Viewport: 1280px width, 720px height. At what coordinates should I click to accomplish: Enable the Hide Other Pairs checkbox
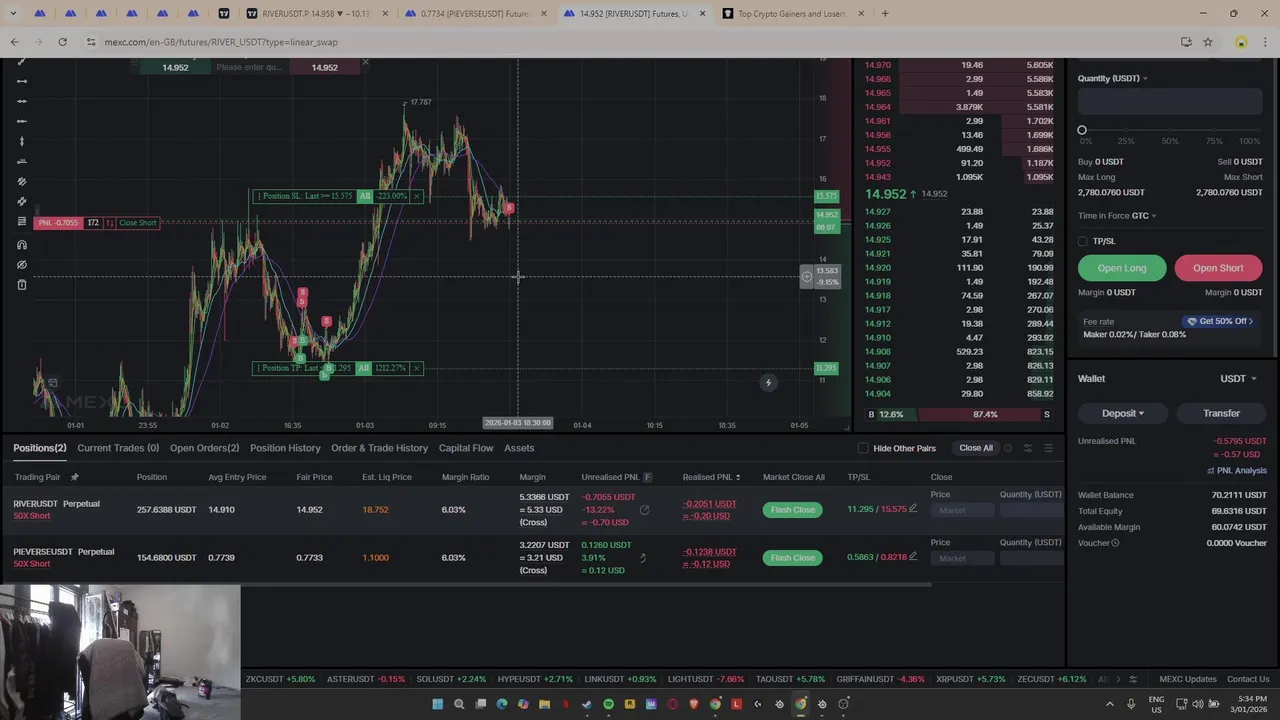[863, 448]
